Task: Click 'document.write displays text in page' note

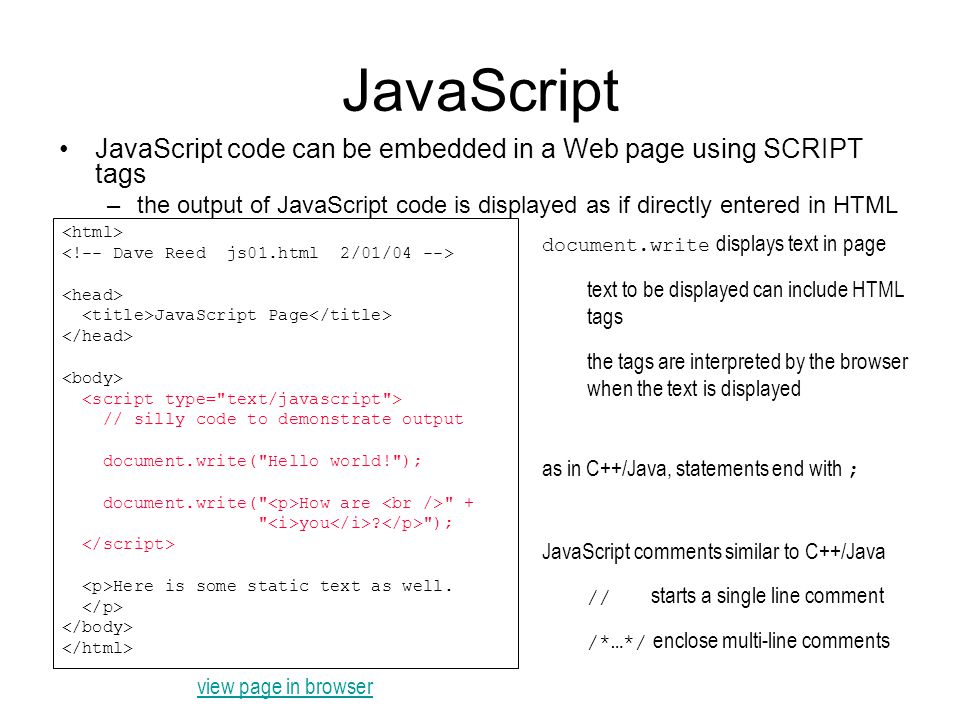Action: (714, 244)
